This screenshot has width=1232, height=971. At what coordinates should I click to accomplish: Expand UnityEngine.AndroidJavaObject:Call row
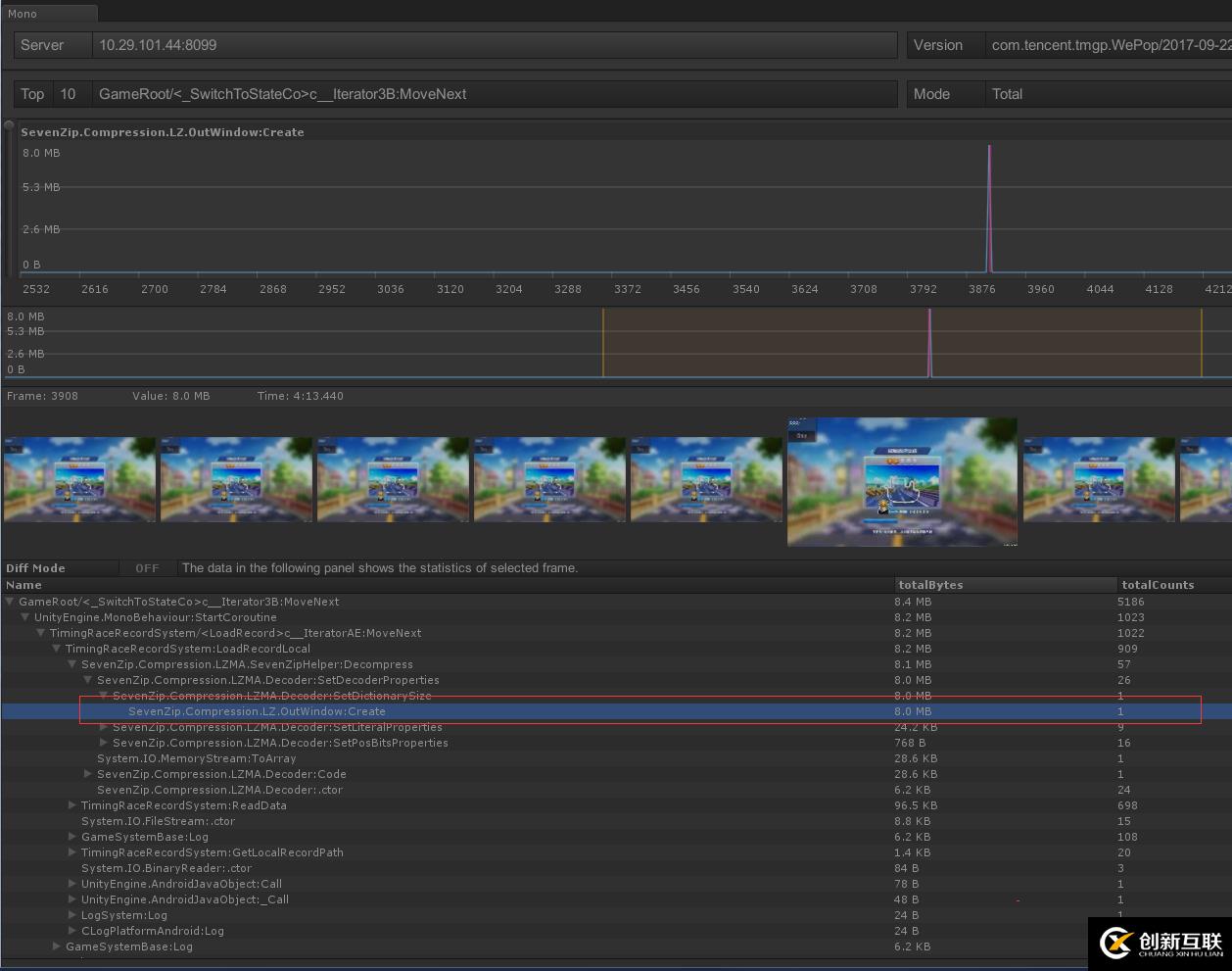(x=72, y=884)
